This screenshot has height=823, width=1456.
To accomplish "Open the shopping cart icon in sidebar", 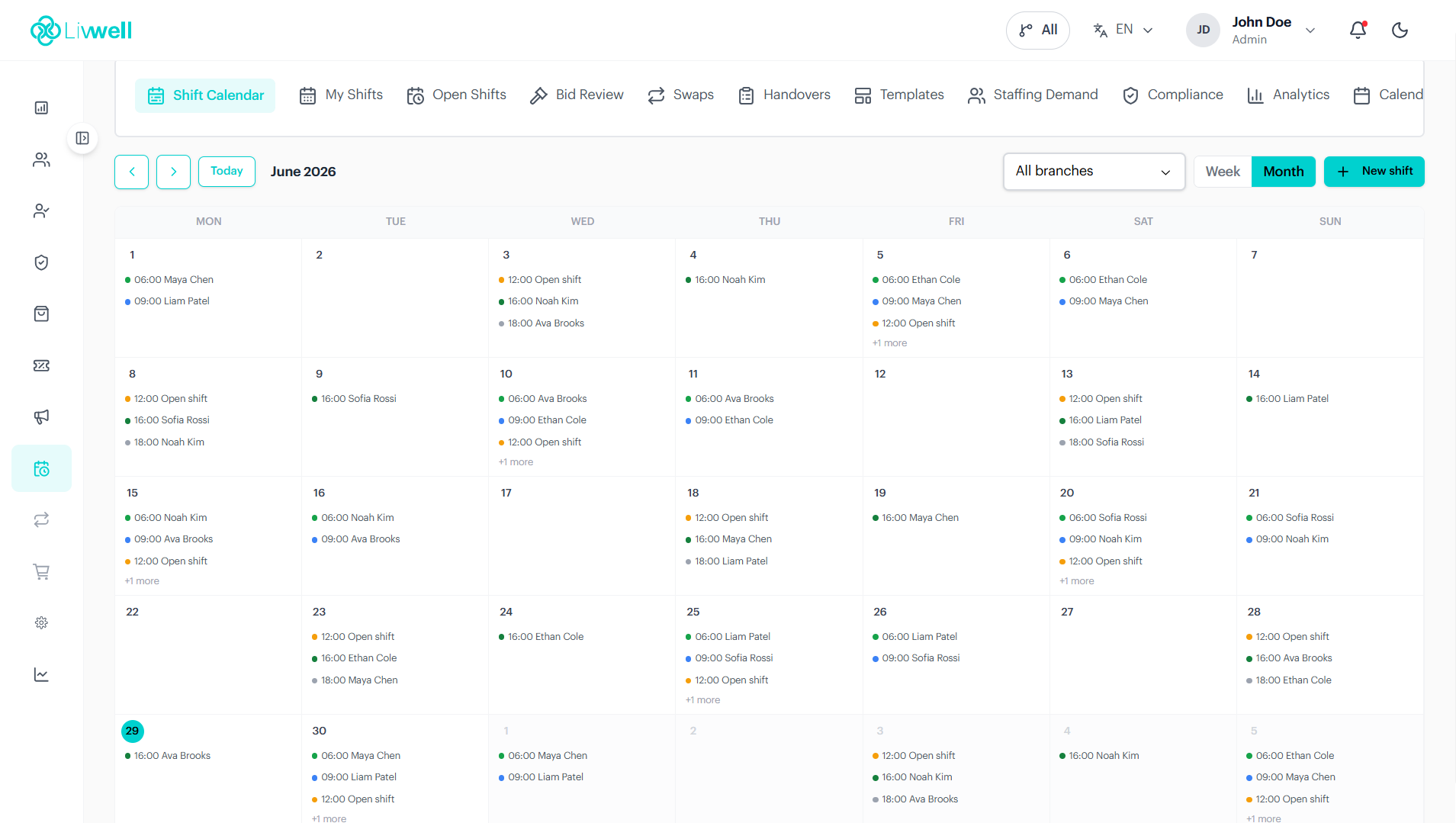I will coord(41,571).
